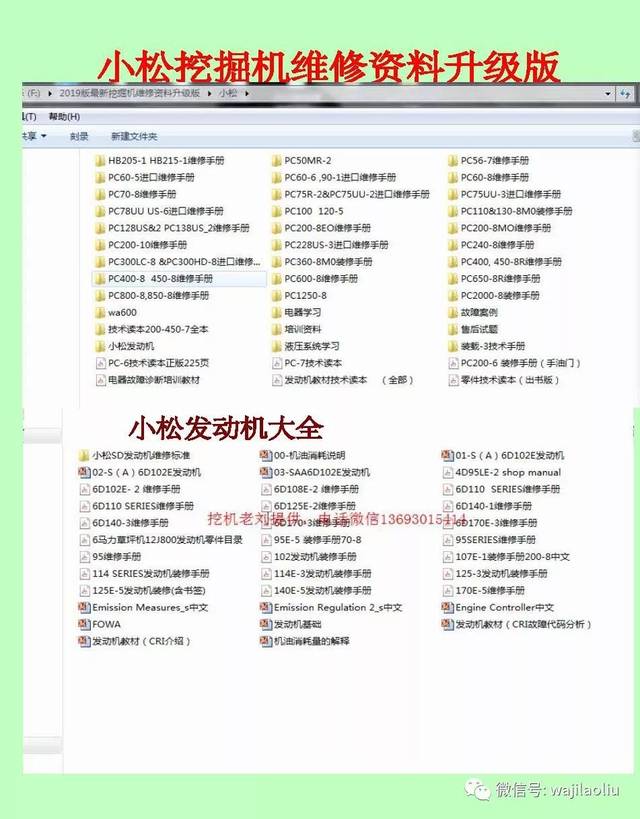Screen dimensions: 640x819
Task: Open the PC100 120-5 folder icon
Action: pos(276,211)
